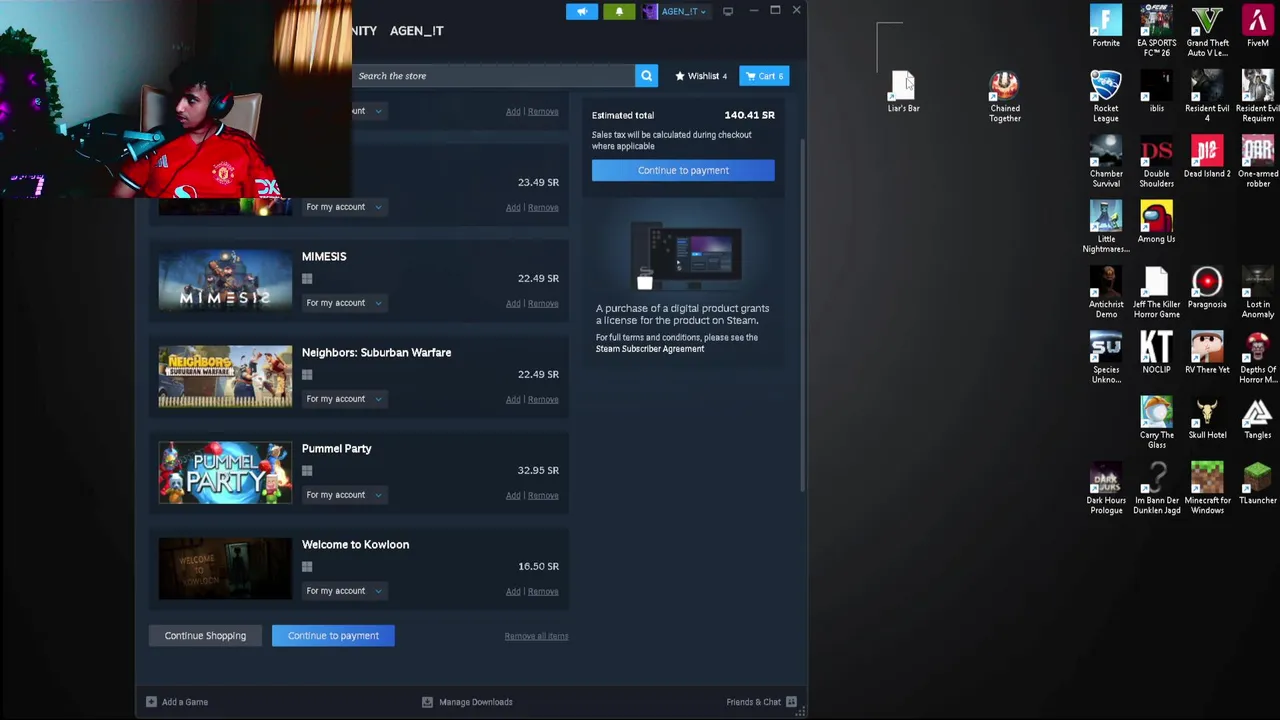
Task: Select the EA SPORTS FC 26 desktop icon
Action: (1156, 30)
